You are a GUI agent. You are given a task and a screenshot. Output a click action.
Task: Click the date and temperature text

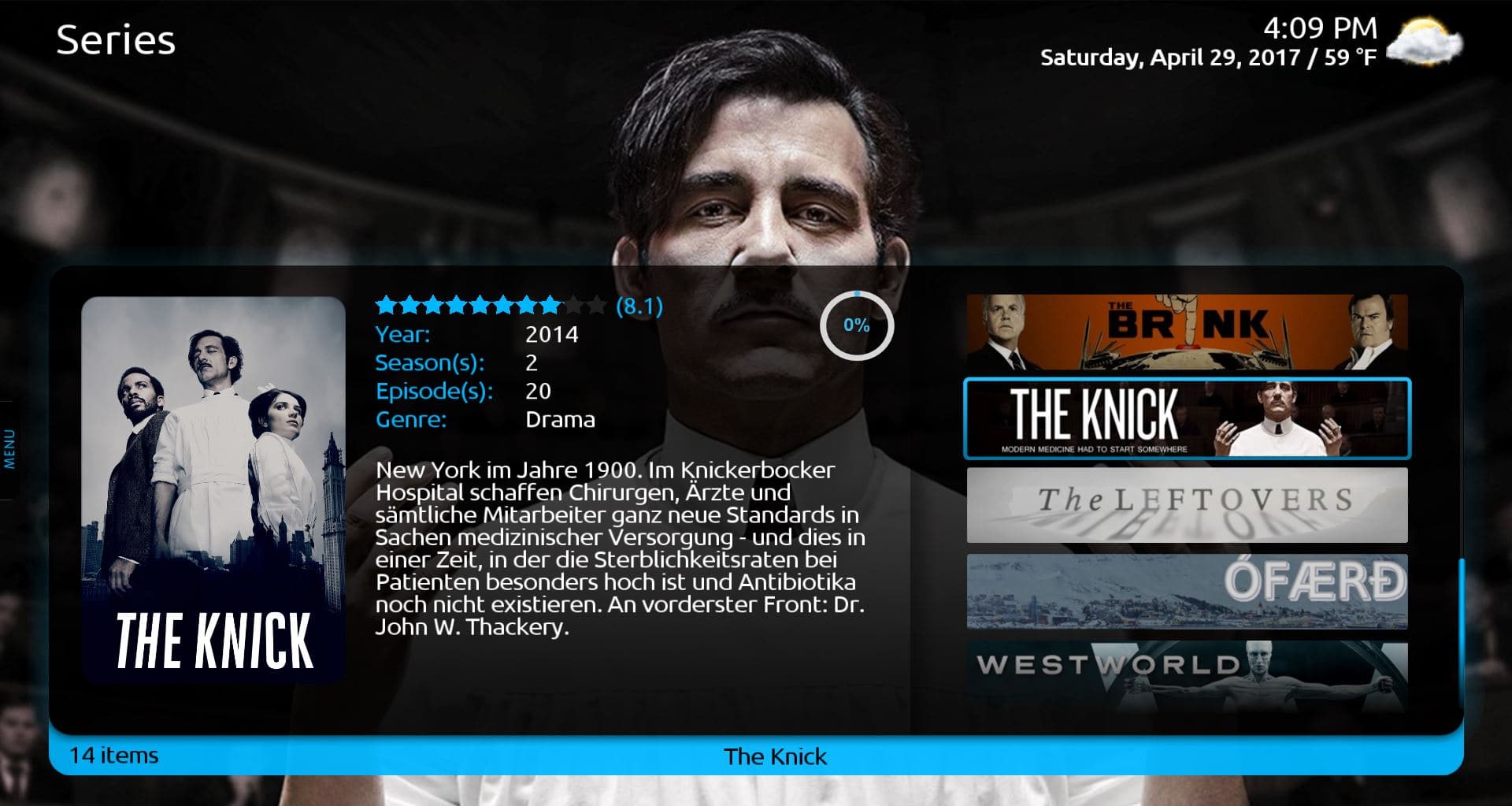[1208, 58]
